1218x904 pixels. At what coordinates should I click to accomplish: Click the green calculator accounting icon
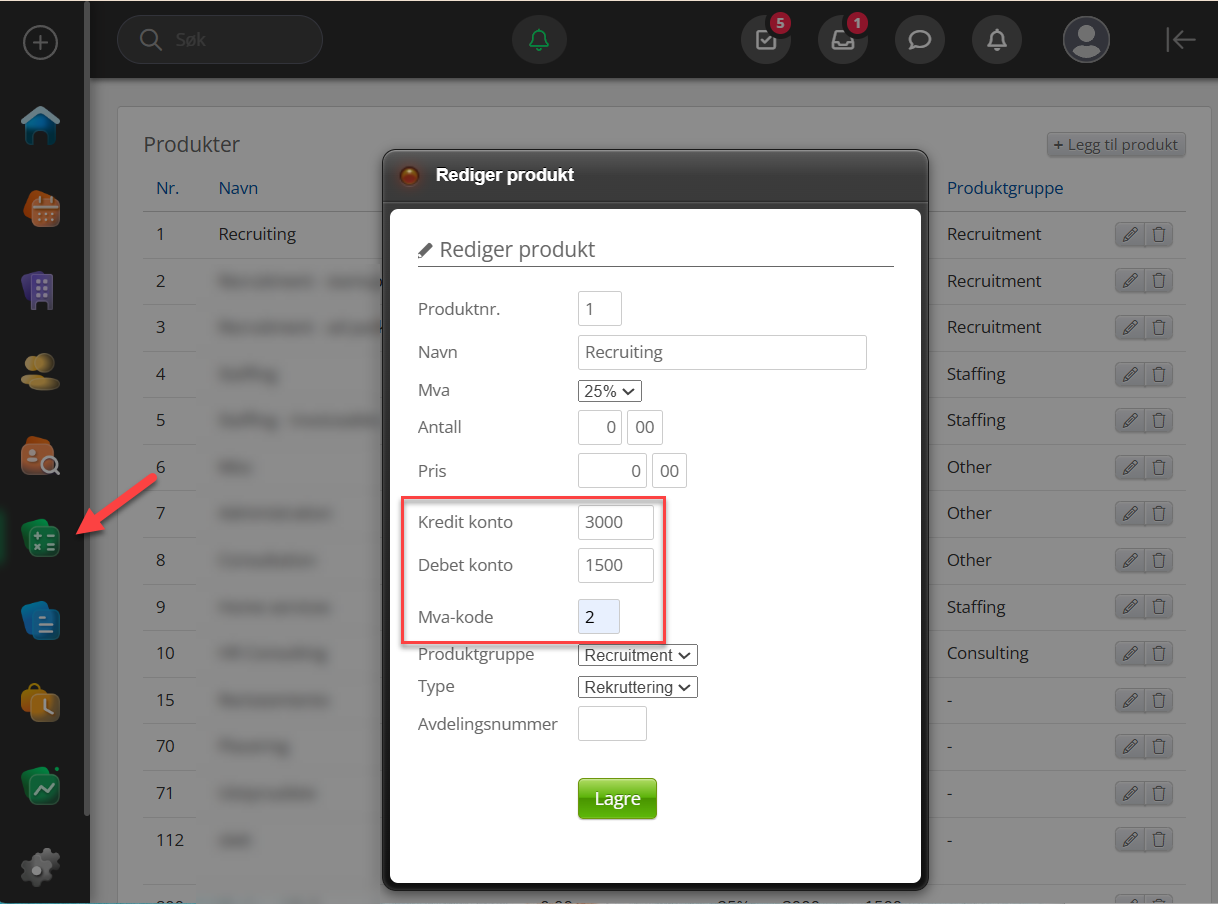click(41, 539)
